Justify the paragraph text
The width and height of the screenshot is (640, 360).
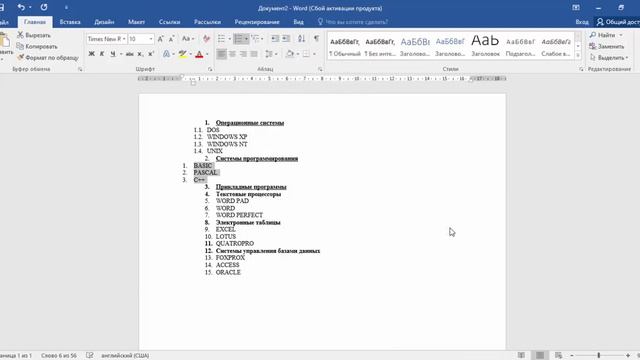254,54
